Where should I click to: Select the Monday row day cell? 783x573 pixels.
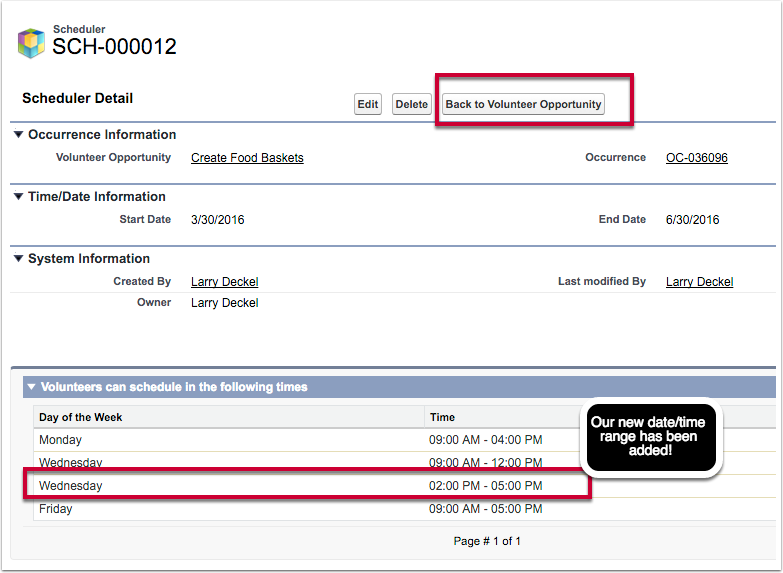click(60, 440)
